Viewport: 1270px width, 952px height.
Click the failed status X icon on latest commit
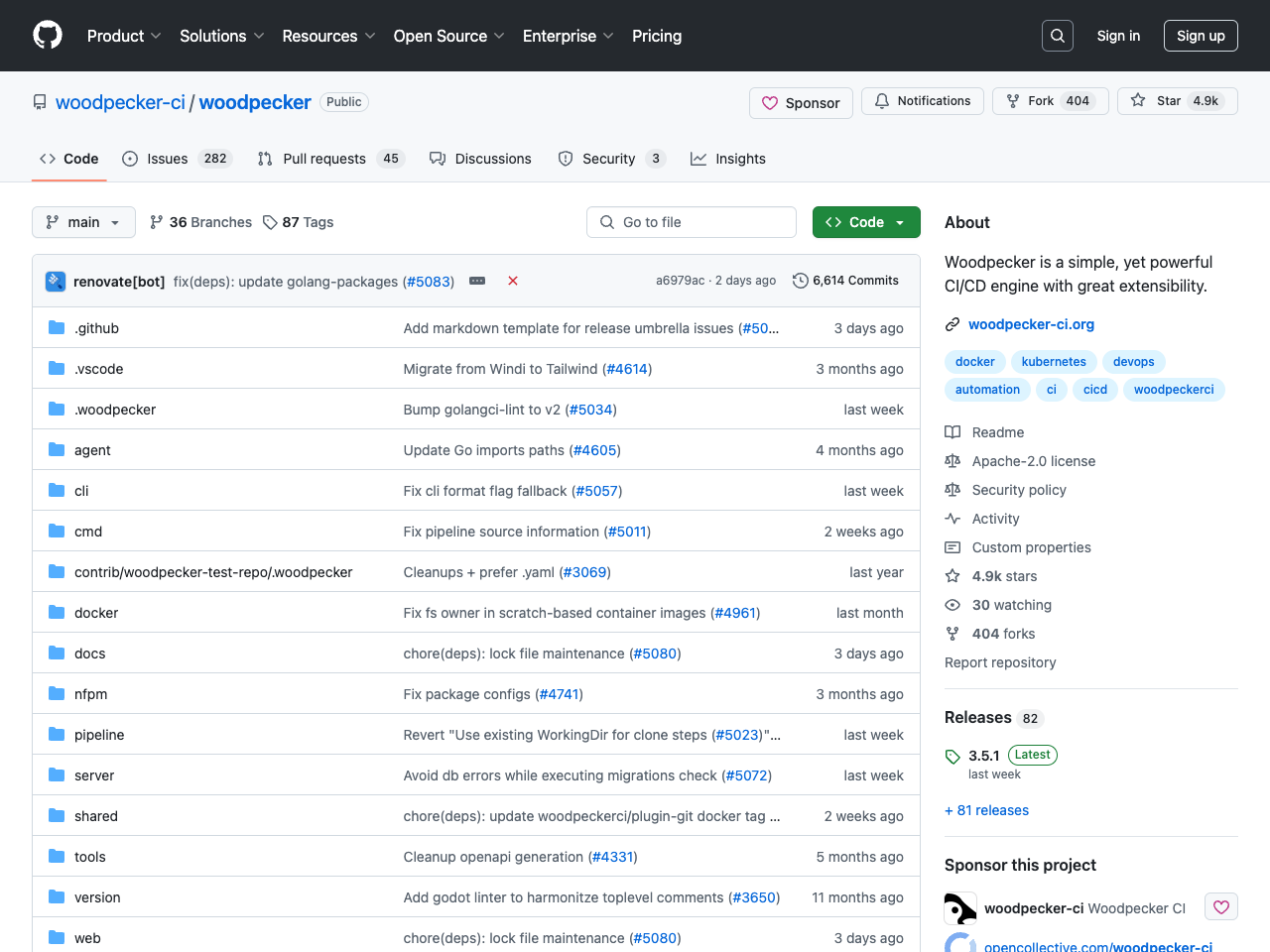click(513, 281)
